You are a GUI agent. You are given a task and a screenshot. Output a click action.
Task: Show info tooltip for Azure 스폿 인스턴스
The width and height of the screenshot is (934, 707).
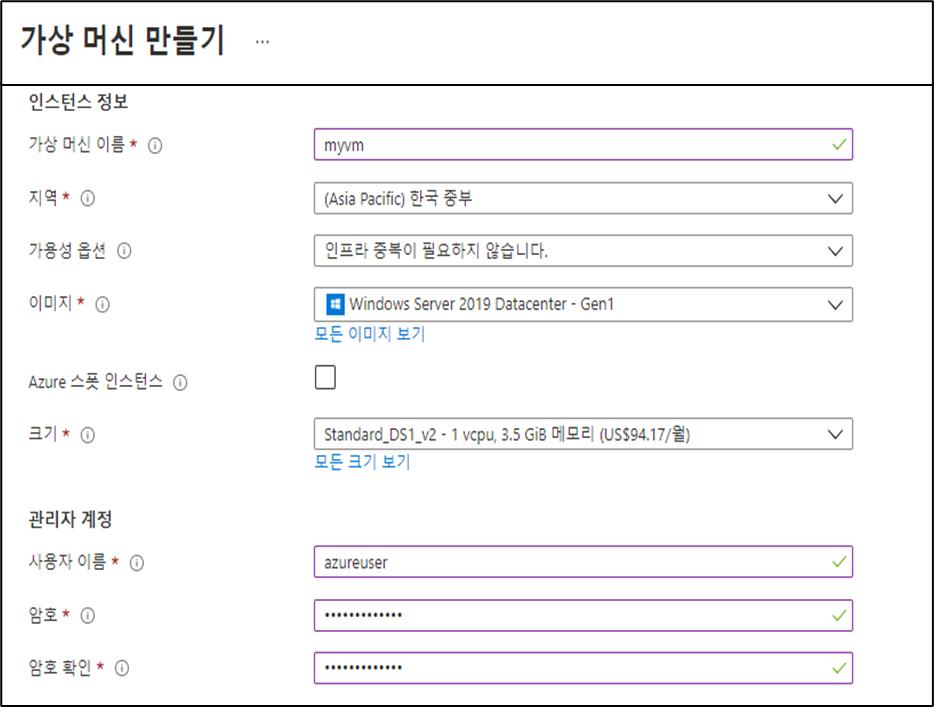click(180, 382)
